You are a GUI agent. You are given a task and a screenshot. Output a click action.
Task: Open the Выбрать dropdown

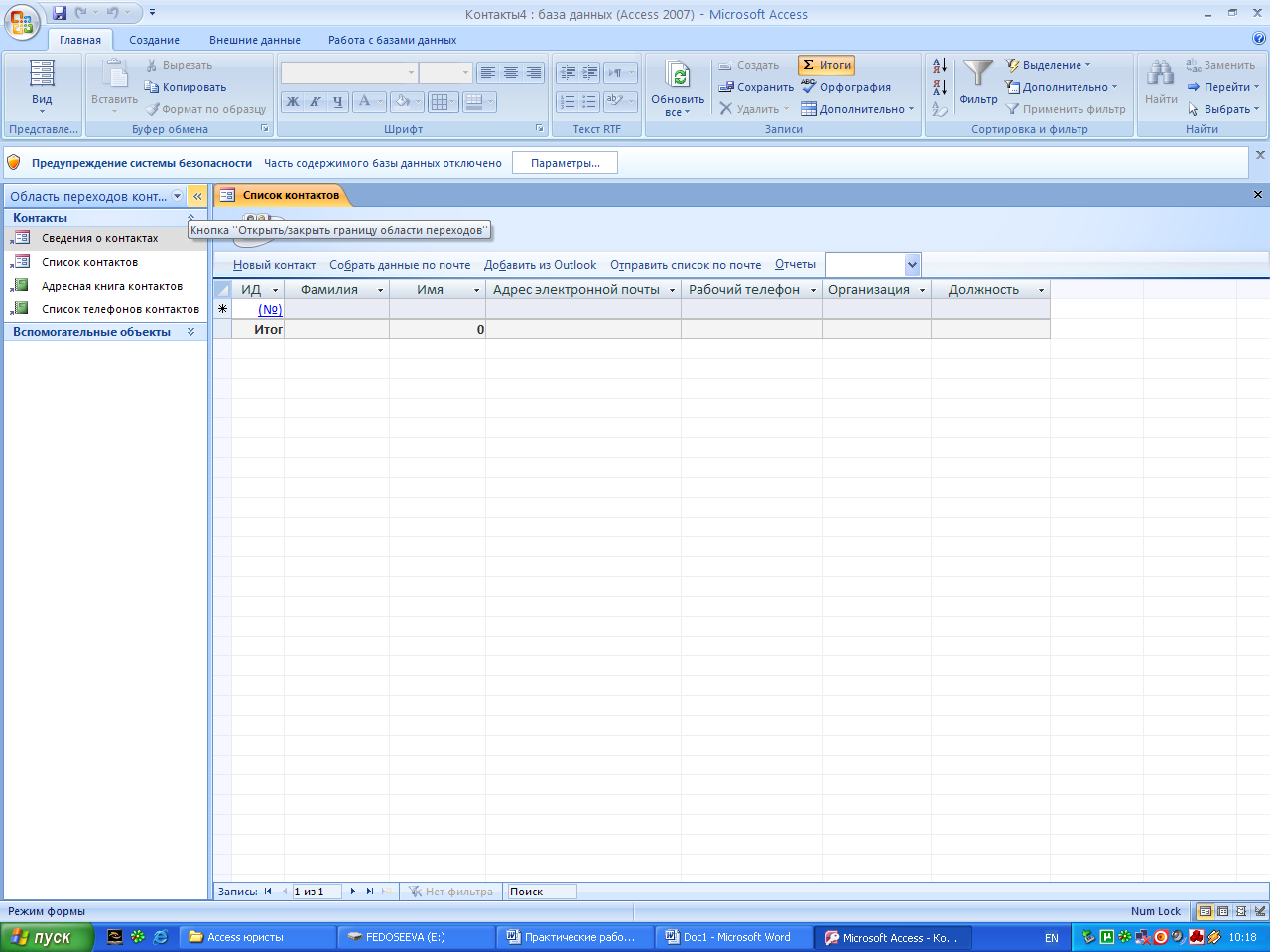(x=1223, y=109)
